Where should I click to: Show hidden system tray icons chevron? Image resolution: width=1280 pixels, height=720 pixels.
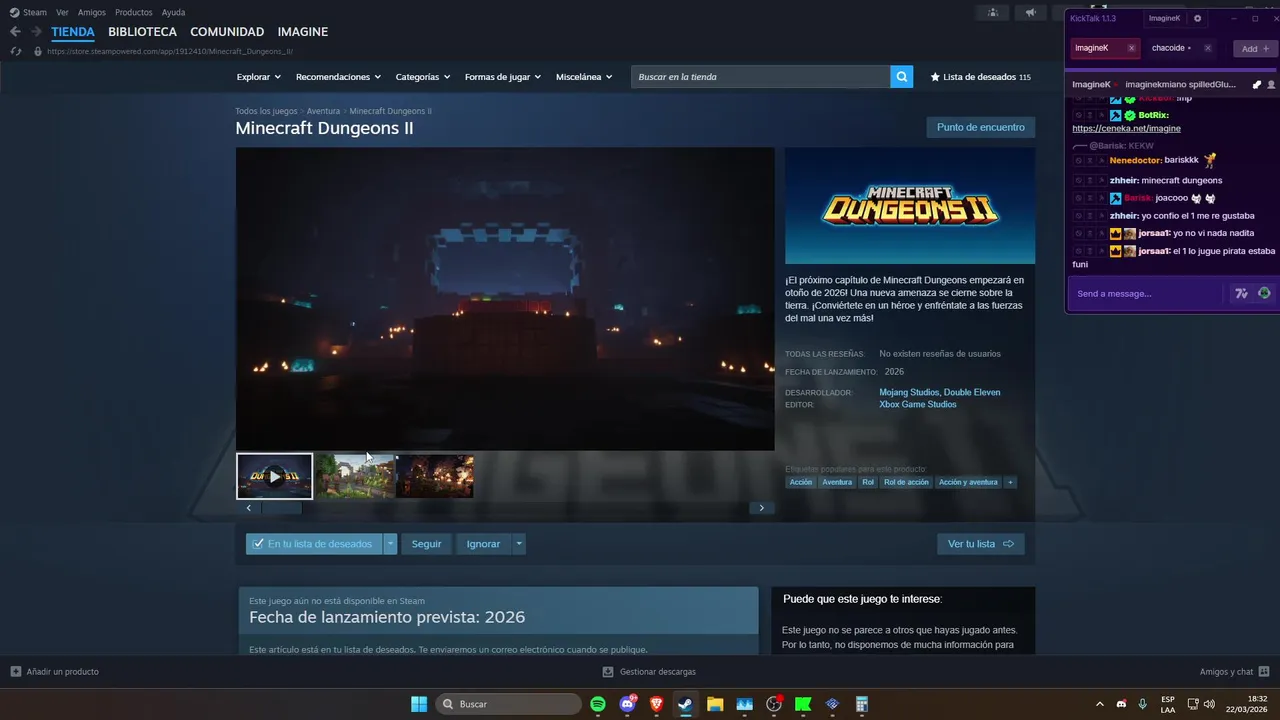(1100, 704)
